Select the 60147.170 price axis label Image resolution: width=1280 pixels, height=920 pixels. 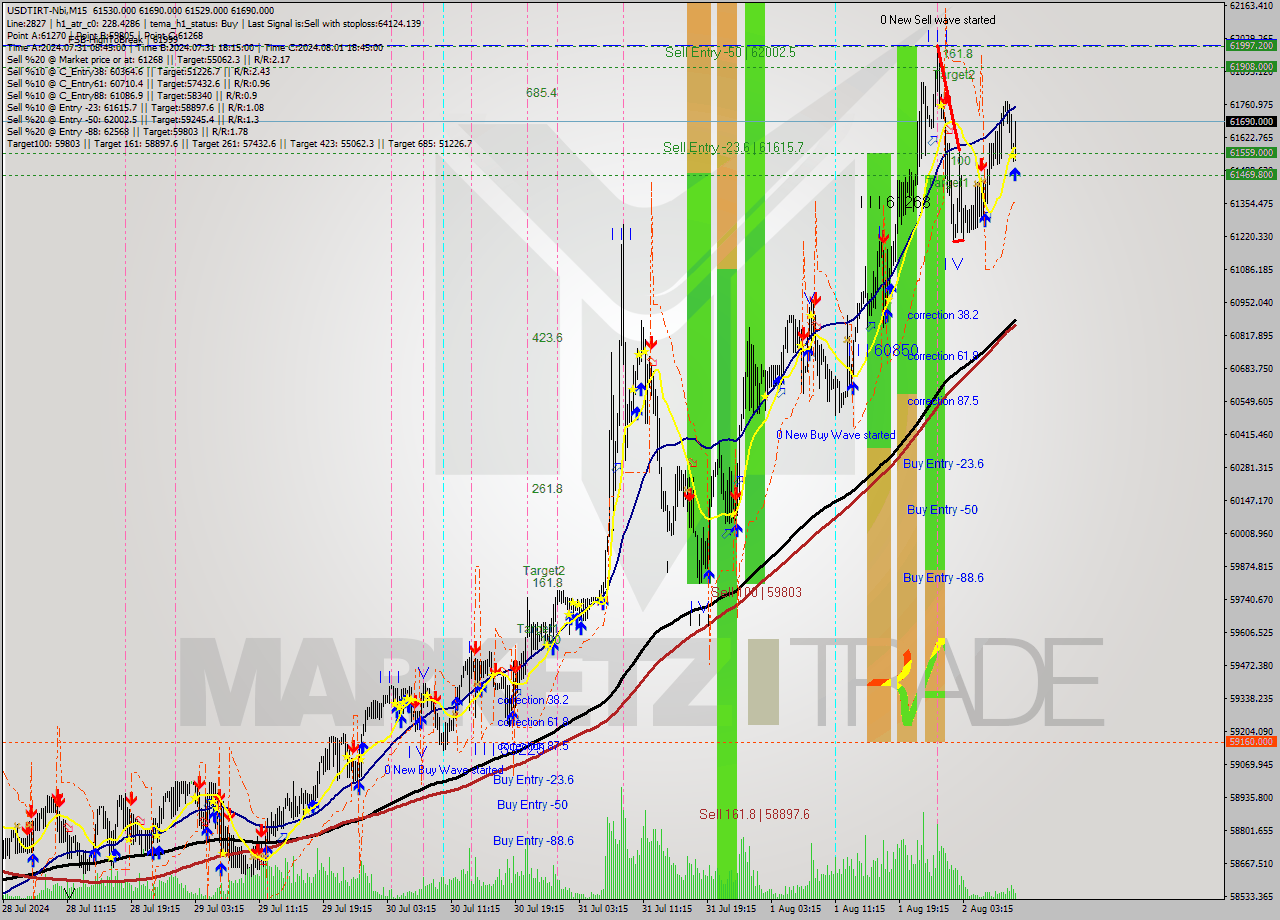[1250, 501]
